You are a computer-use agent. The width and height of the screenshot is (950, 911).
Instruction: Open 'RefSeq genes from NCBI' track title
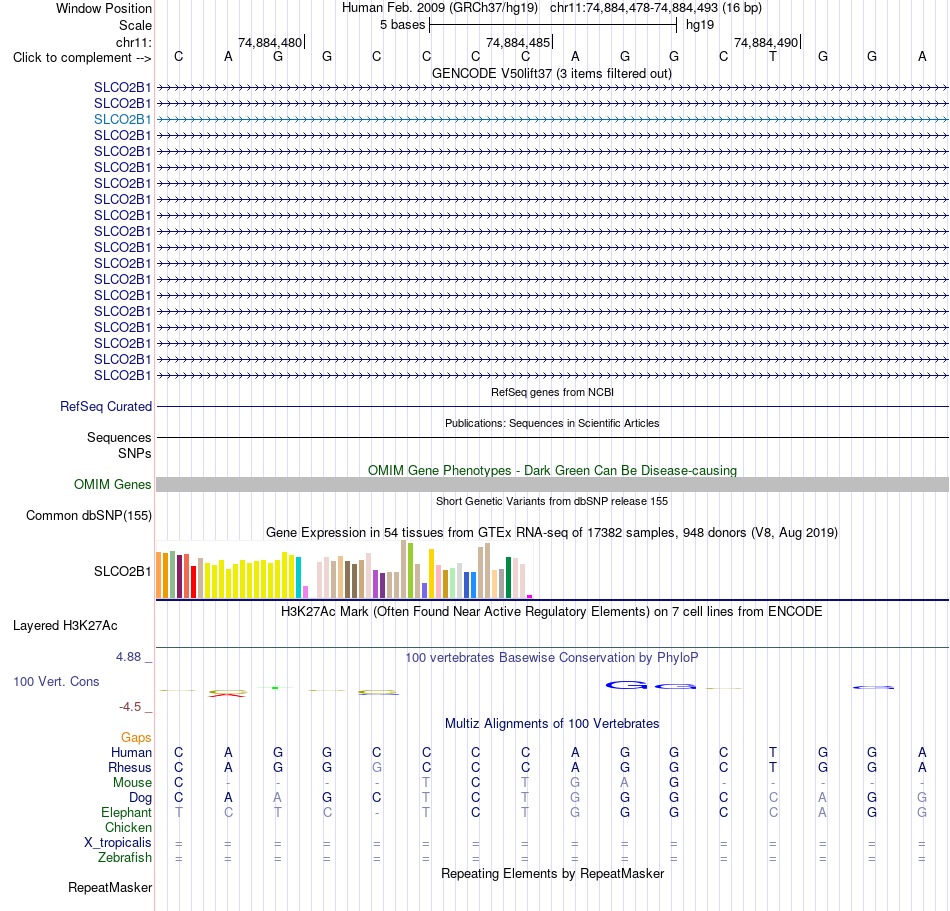552,393
